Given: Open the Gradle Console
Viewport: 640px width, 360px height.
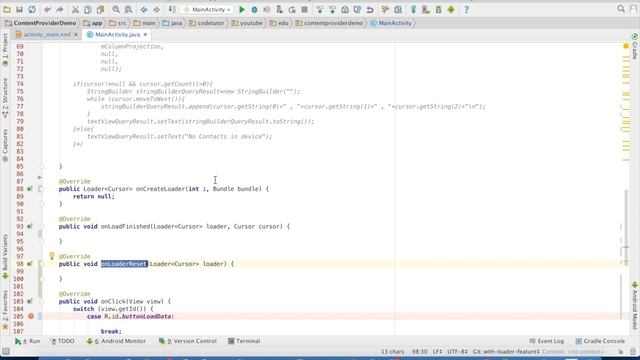Looking at the screenshot, I should coord(600,341).
